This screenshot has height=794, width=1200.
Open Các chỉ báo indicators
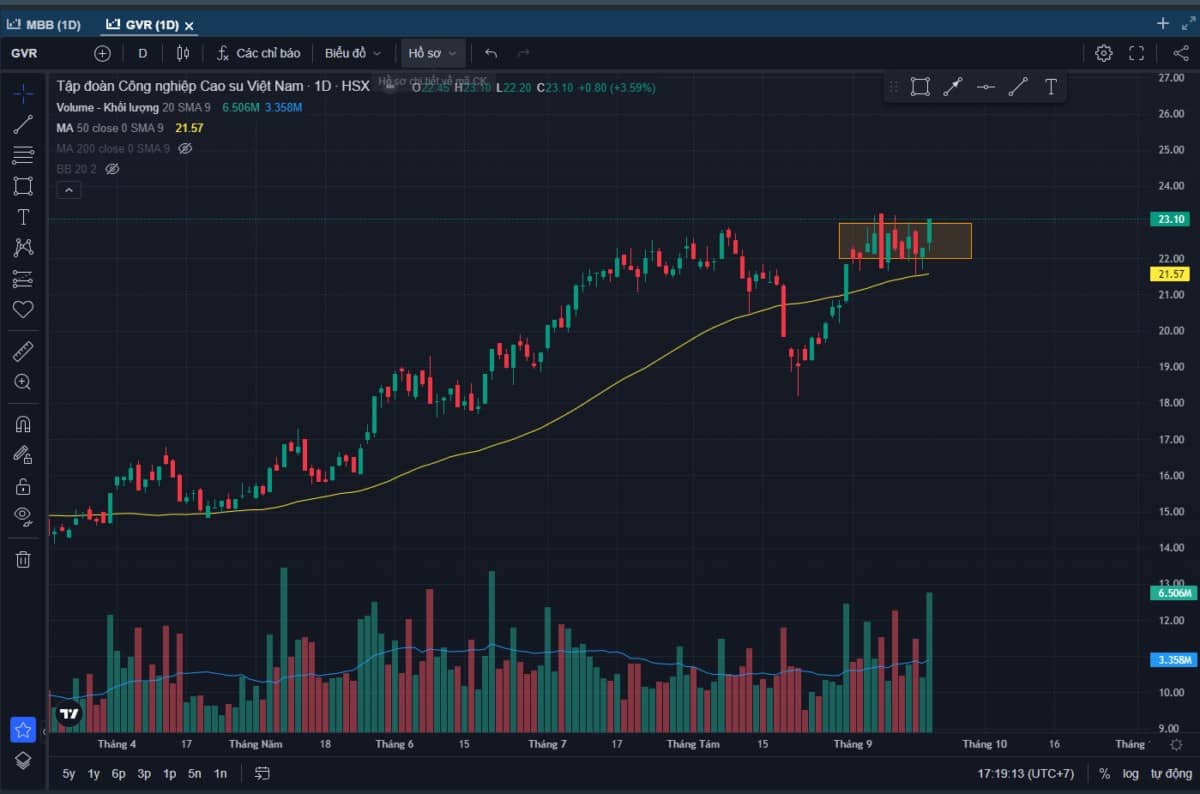point(258,53)
